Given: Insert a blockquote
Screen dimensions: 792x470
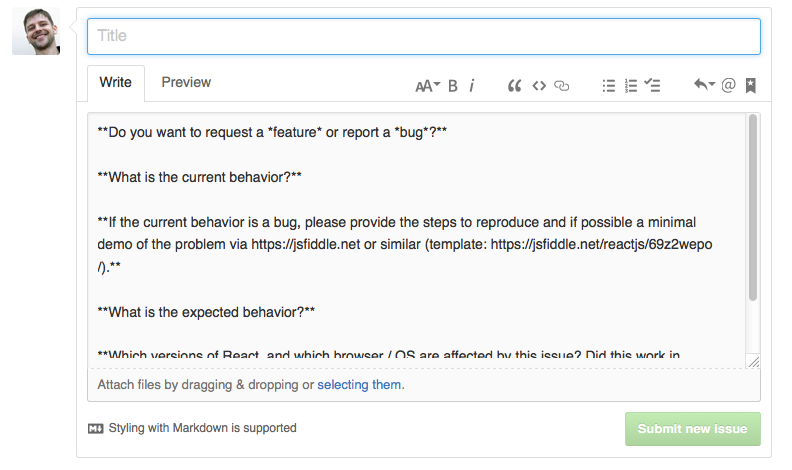Looking at the screenshot, I should click(x=515, y=86).
